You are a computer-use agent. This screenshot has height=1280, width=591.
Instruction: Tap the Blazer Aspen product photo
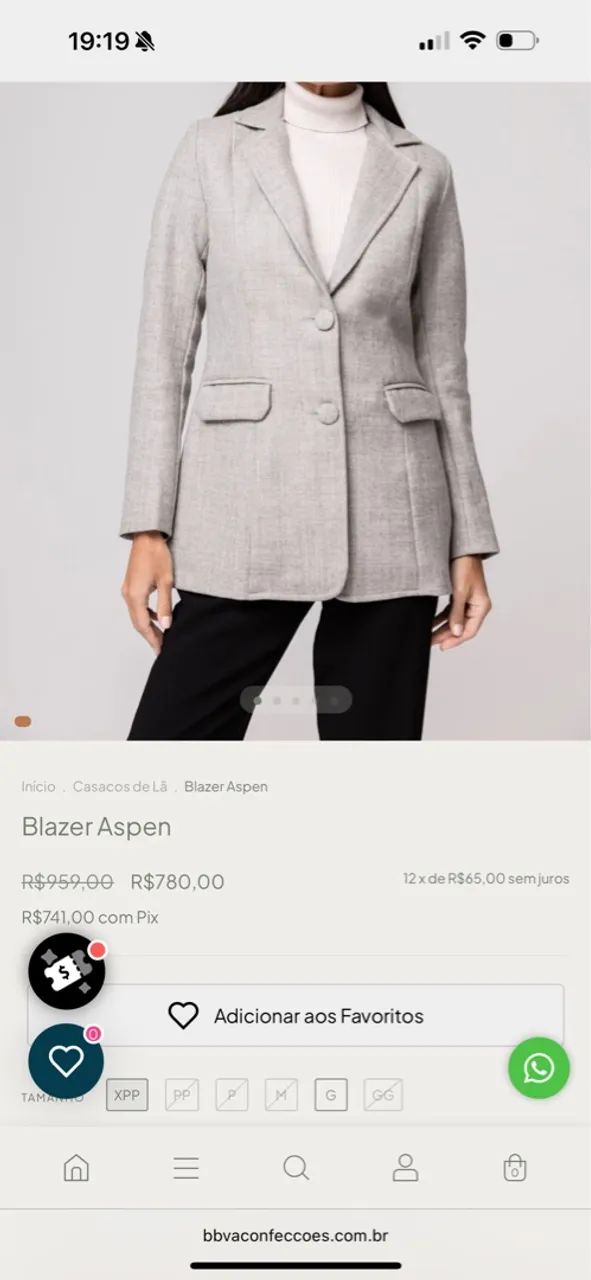coord(295,410)
